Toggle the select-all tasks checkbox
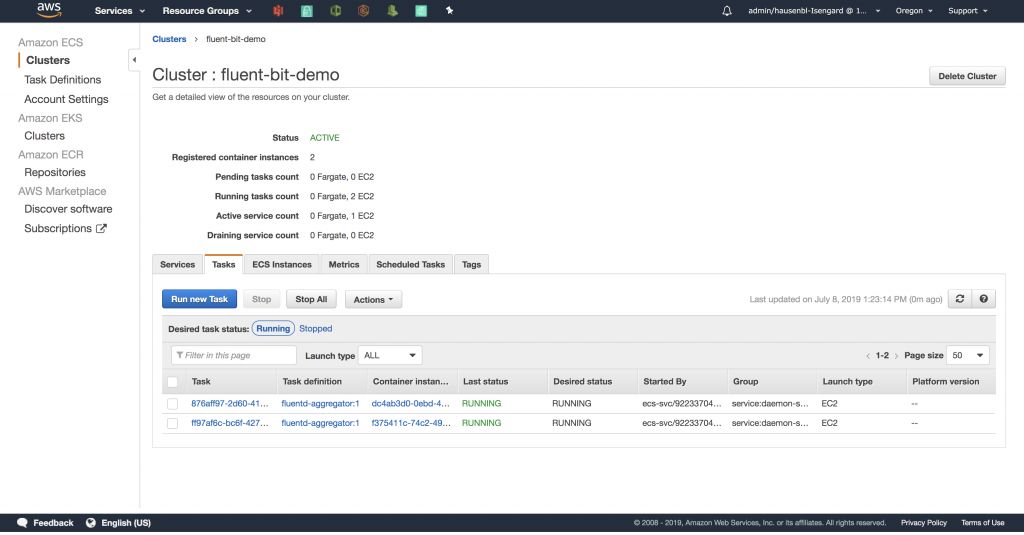 [x=172, y=382]
